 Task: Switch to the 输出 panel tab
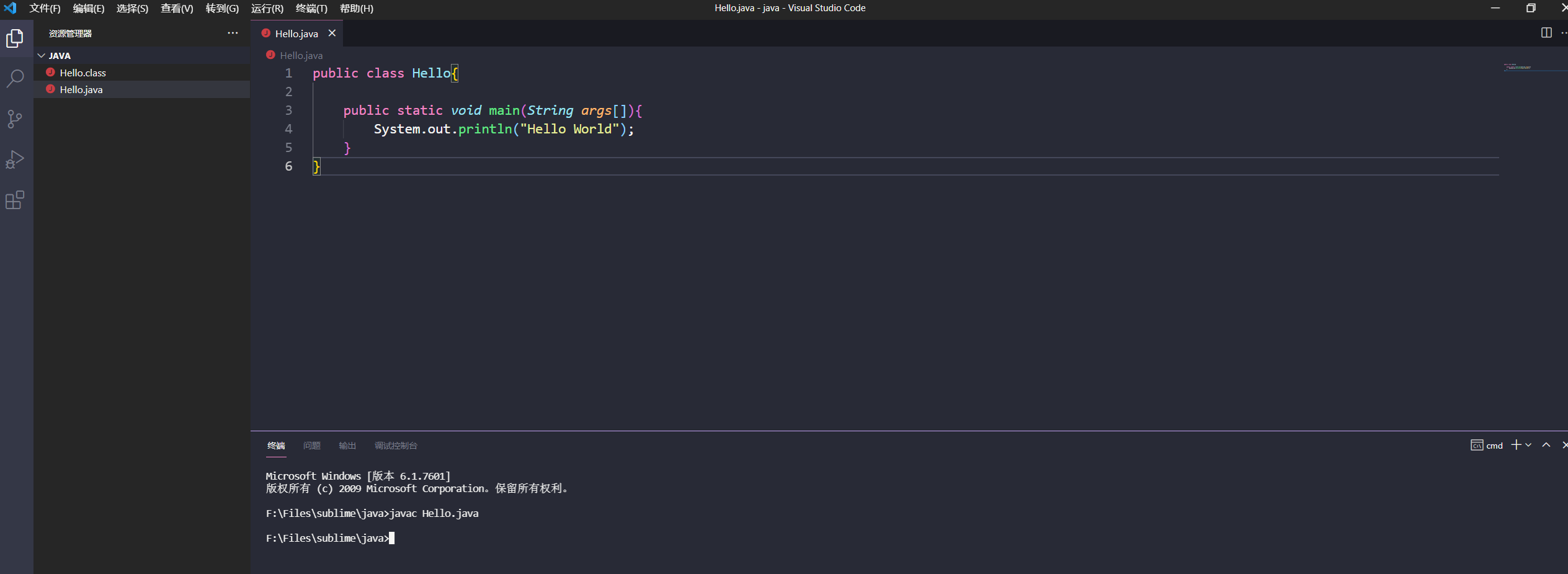coord(347,446)
